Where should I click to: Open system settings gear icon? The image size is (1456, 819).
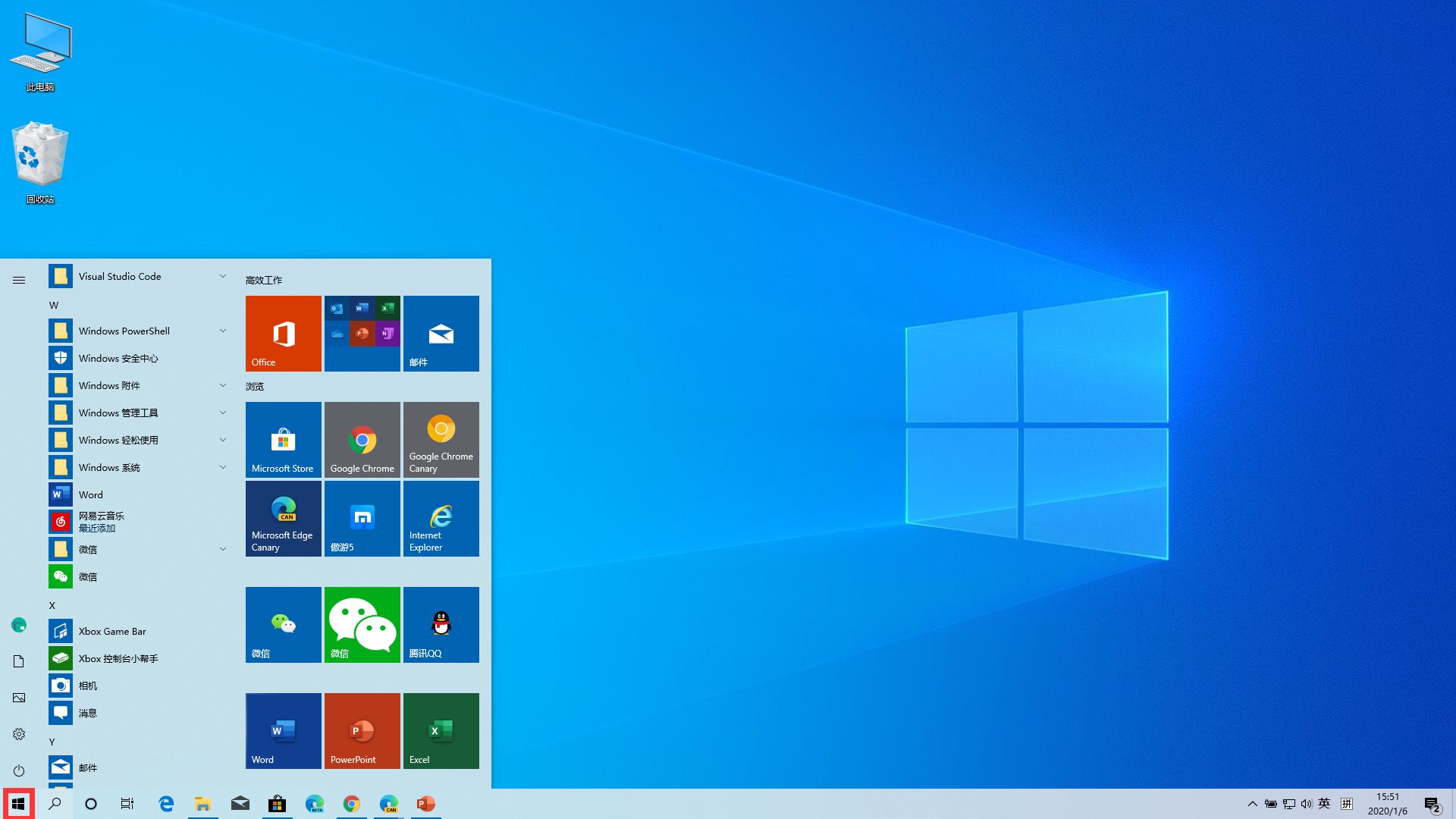(x=18, y=733)
